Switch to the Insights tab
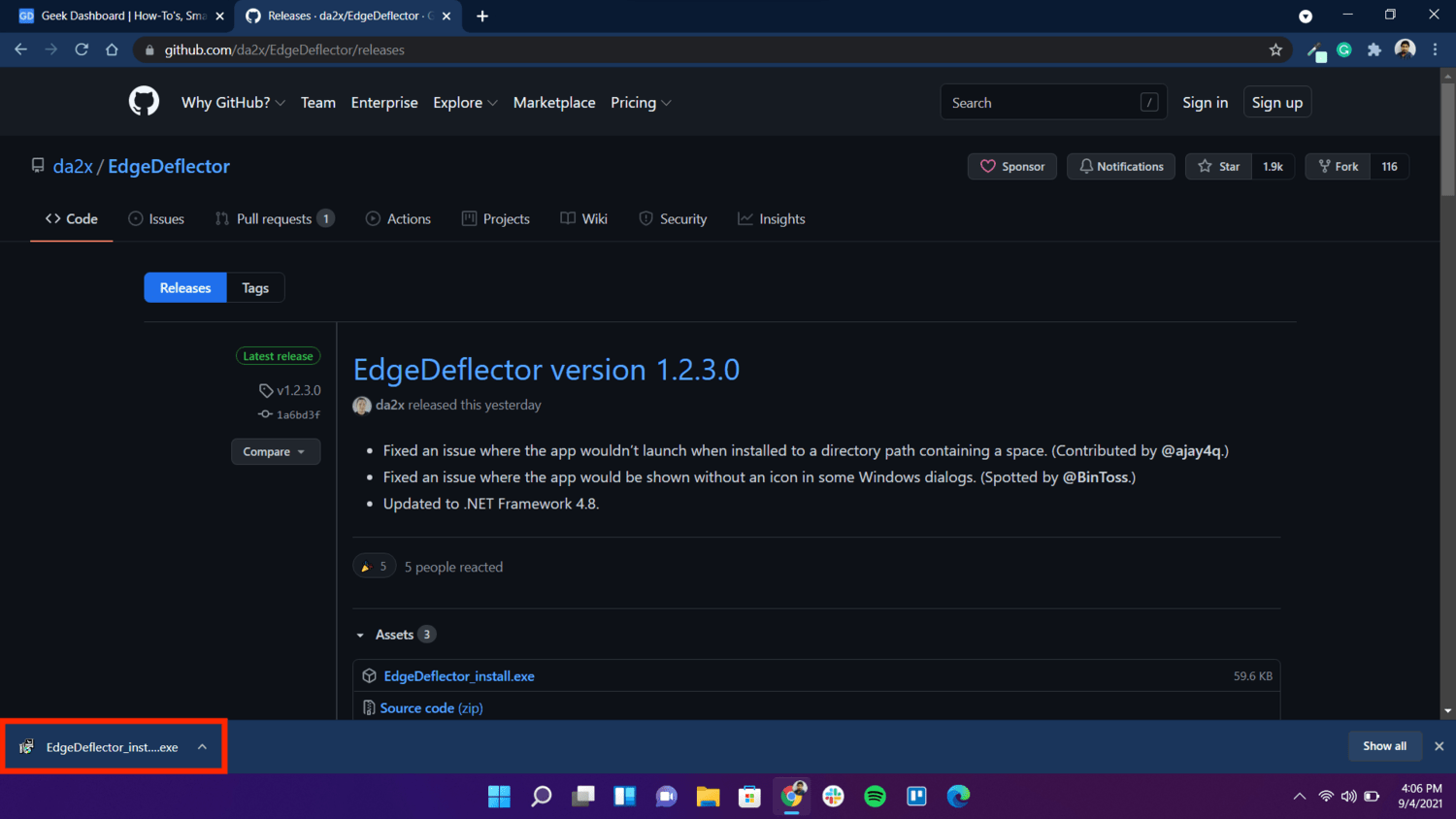Image resolution: width=1456 pixels, height=819 pixels. pyautogui.click(x=772, y=218)
